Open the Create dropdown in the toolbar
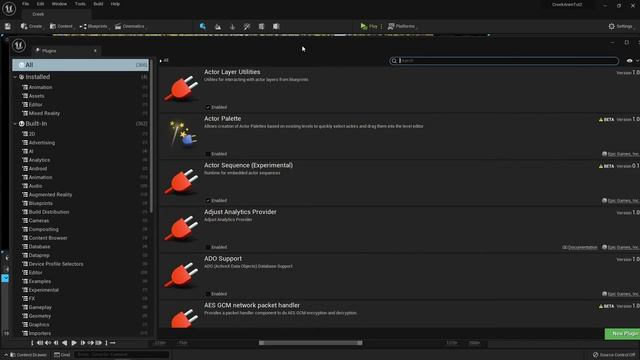Viewport: 640px width, 360px height. (31, 27)
